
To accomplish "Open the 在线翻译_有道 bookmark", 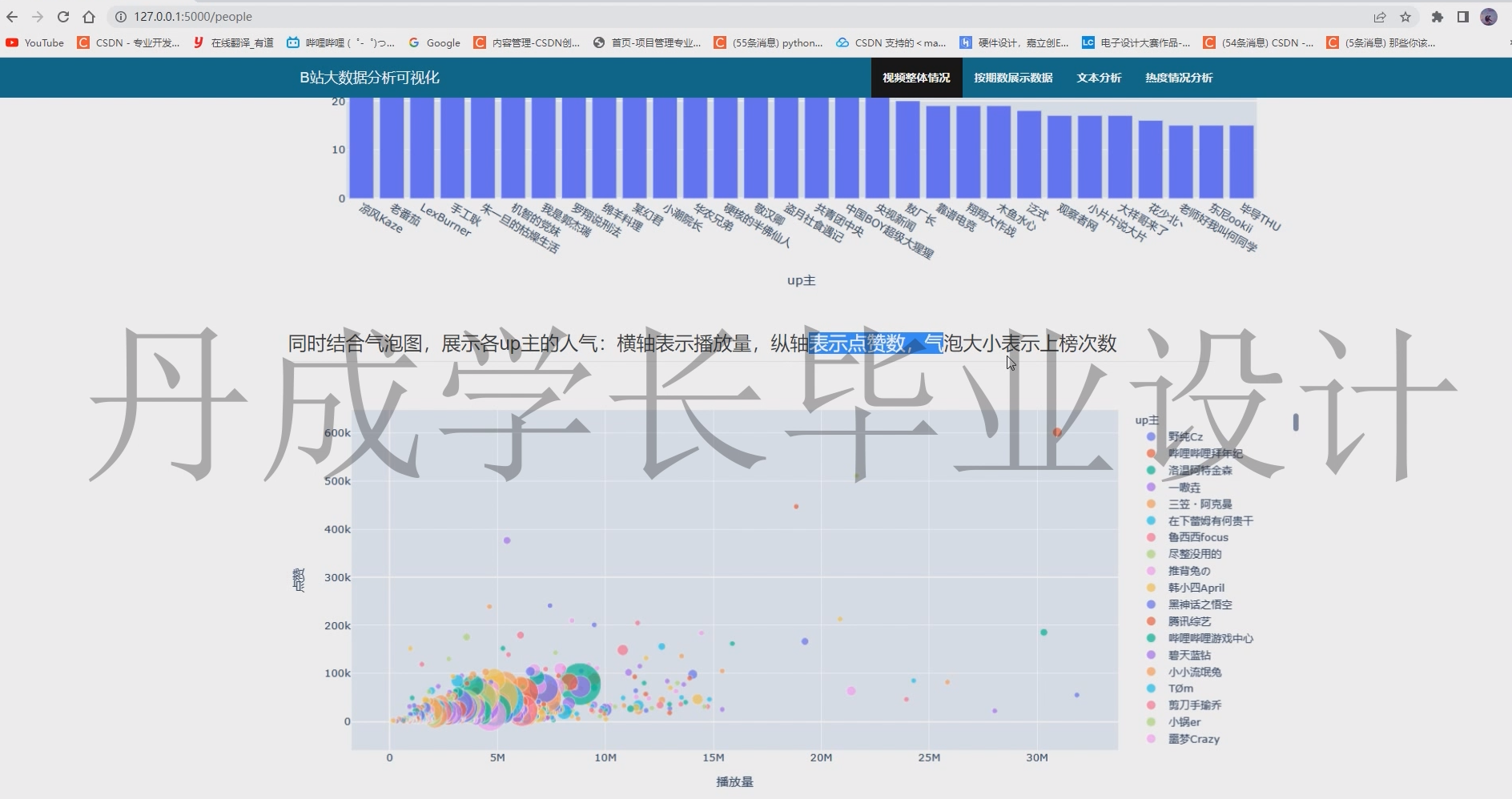I will pos(234,43).
